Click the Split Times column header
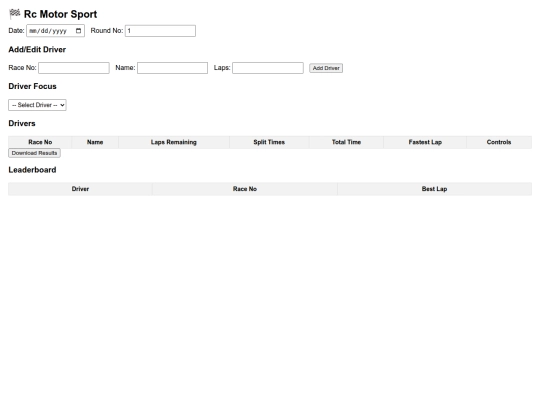 click(x=269, y=142)
